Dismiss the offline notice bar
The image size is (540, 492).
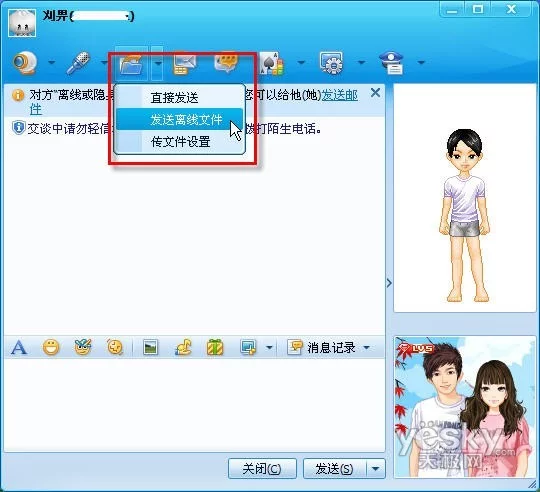375,93
